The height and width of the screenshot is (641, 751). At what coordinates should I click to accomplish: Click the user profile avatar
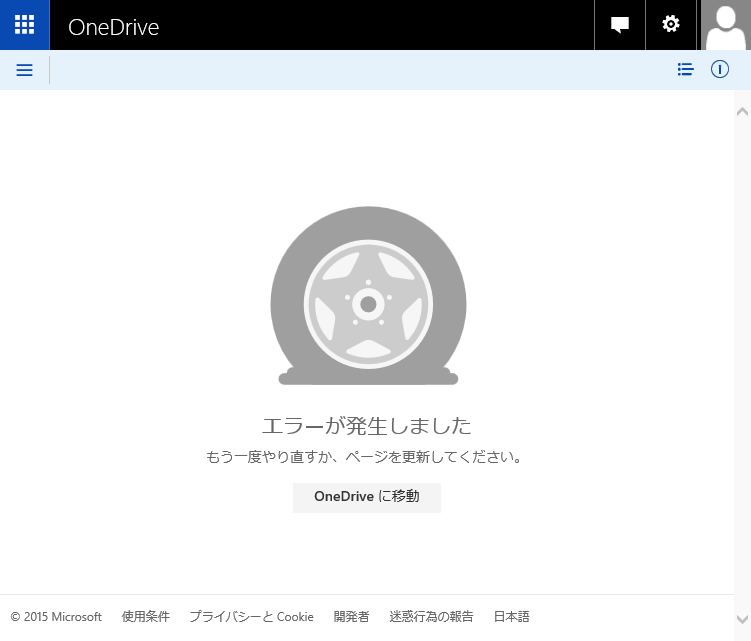725,25
